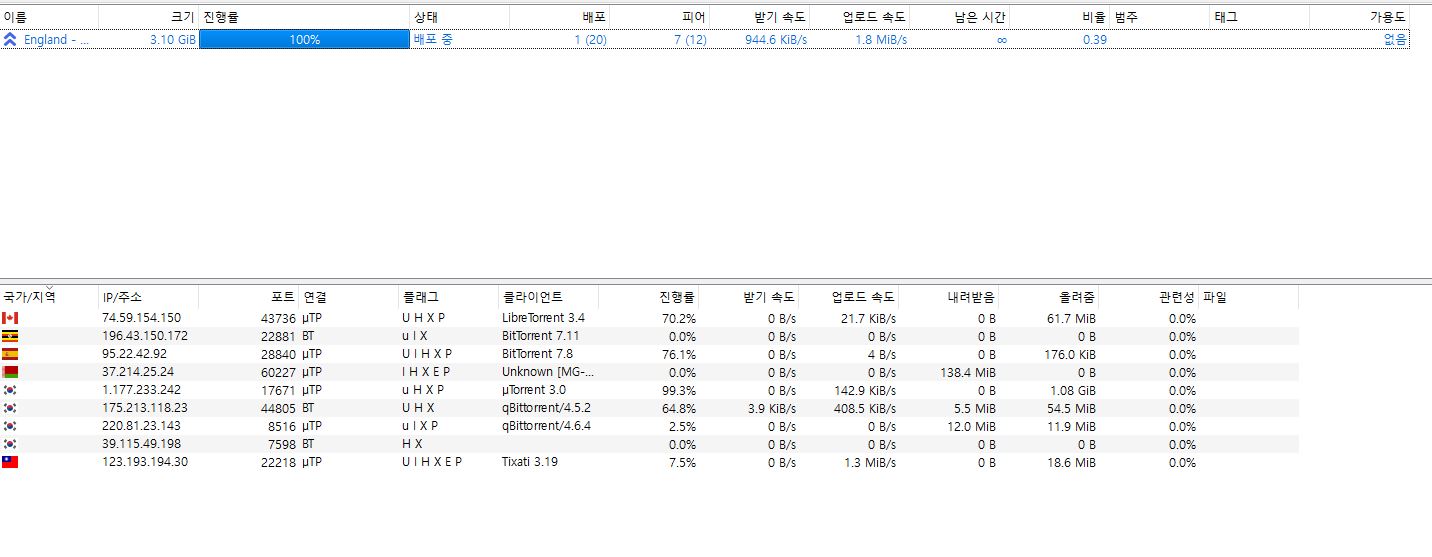
Task: Click Korea flag for peer 175.213.118.23
Action: [10, 408]
